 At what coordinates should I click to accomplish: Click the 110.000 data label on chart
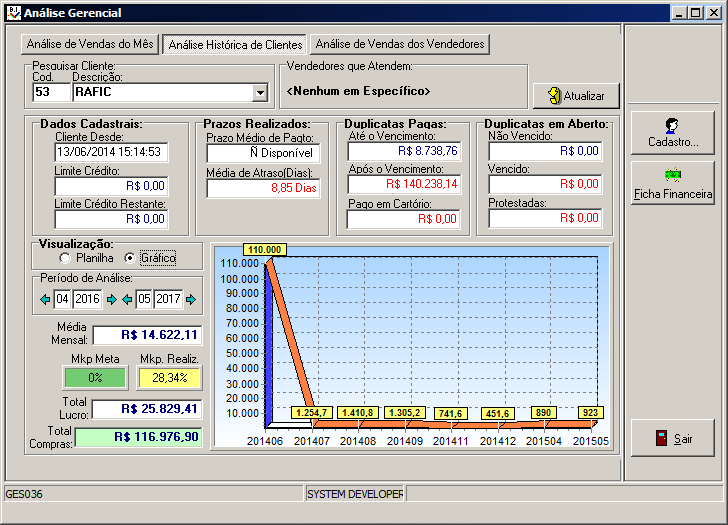[x=264, y=249]
